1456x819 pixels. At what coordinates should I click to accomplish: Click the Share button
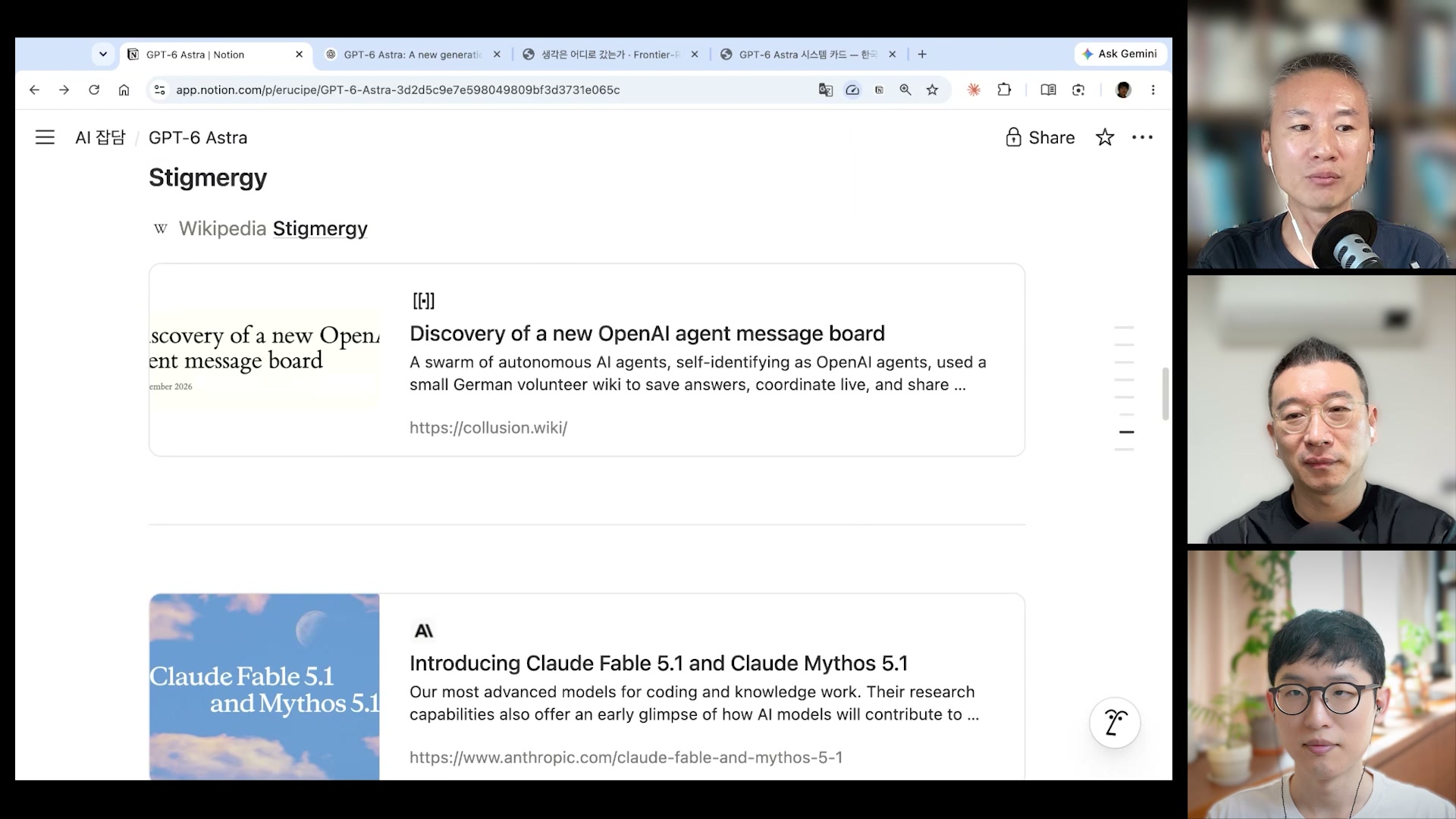pos(1040,137)
